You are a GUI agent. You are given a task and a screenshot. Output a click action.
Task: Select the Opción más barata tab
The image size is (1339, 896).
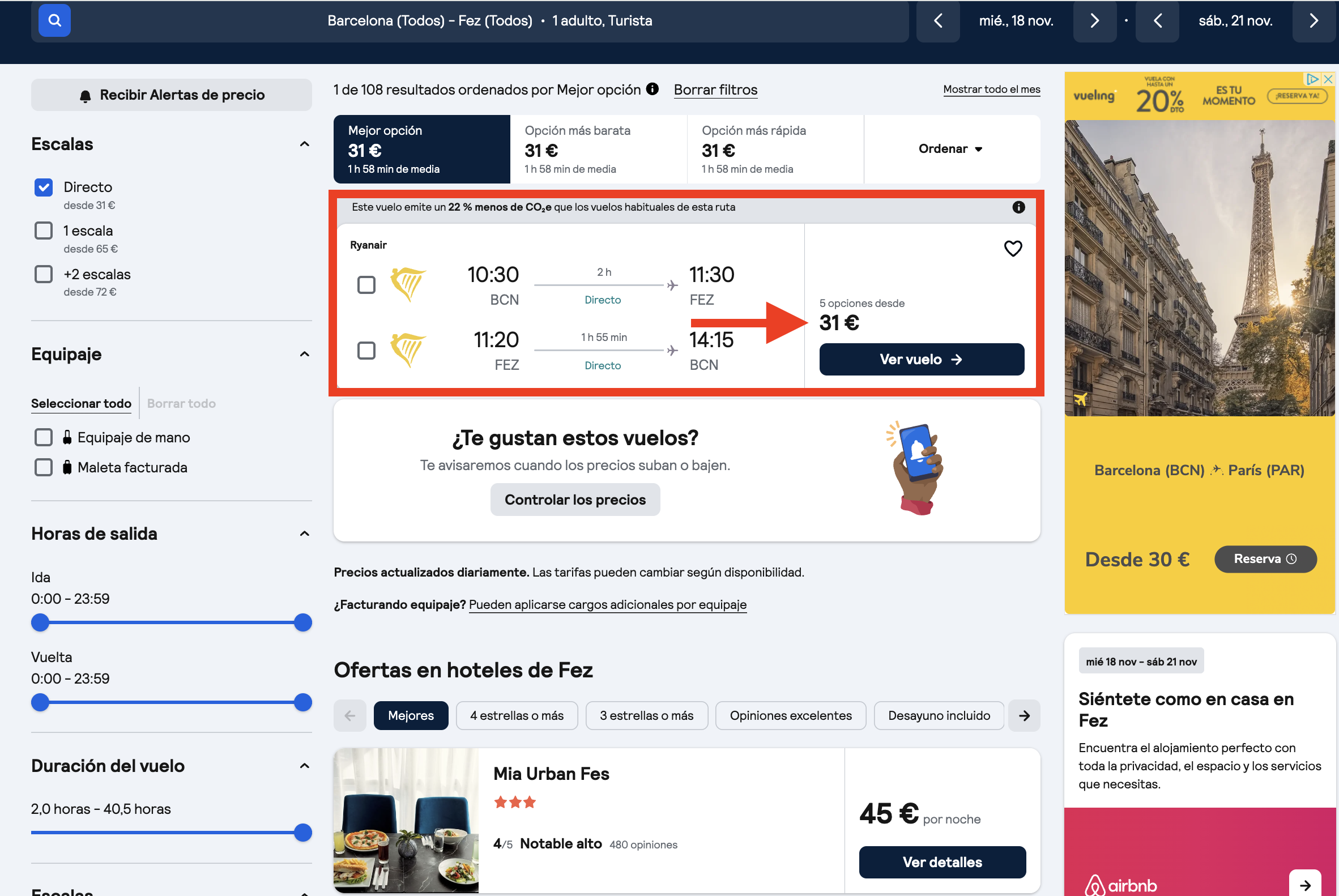point(598,149)
